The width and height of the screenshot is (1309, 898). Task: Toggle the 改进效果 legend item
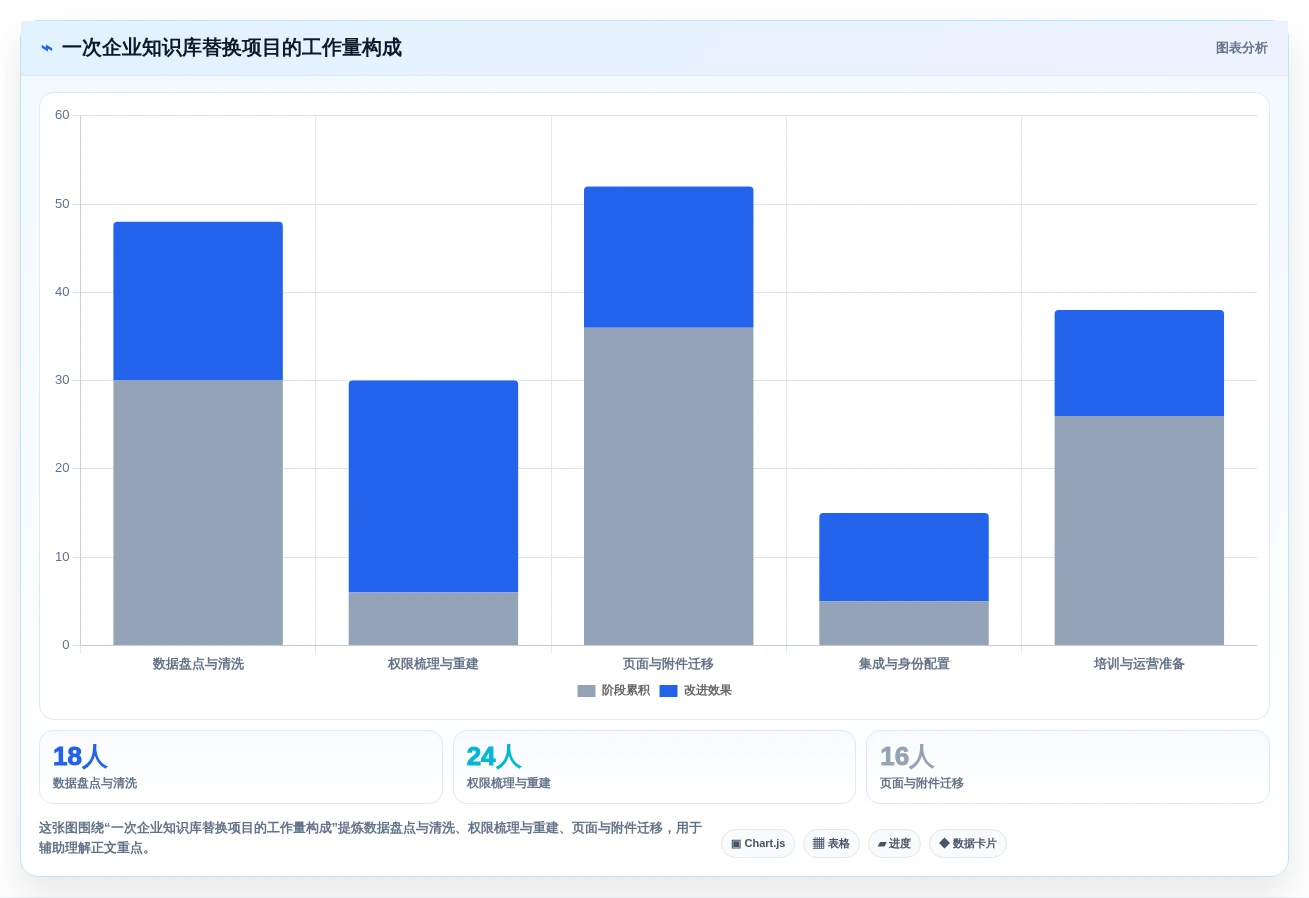[x=696, y=691]
